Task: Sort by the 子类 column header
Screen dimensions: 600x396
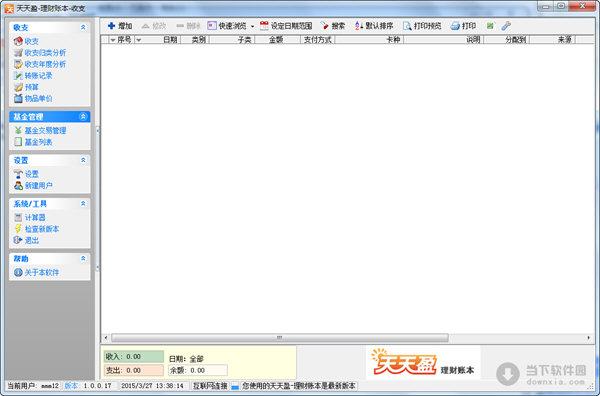Action: point(232,40)
